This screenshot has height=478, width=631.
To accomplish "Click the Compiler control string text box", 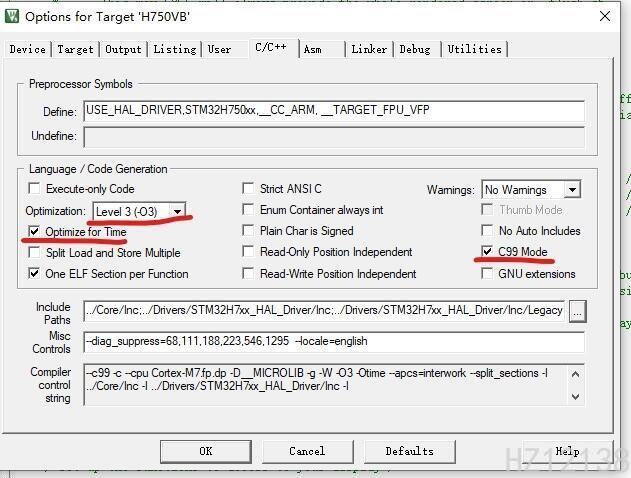I will coord(334,384).
